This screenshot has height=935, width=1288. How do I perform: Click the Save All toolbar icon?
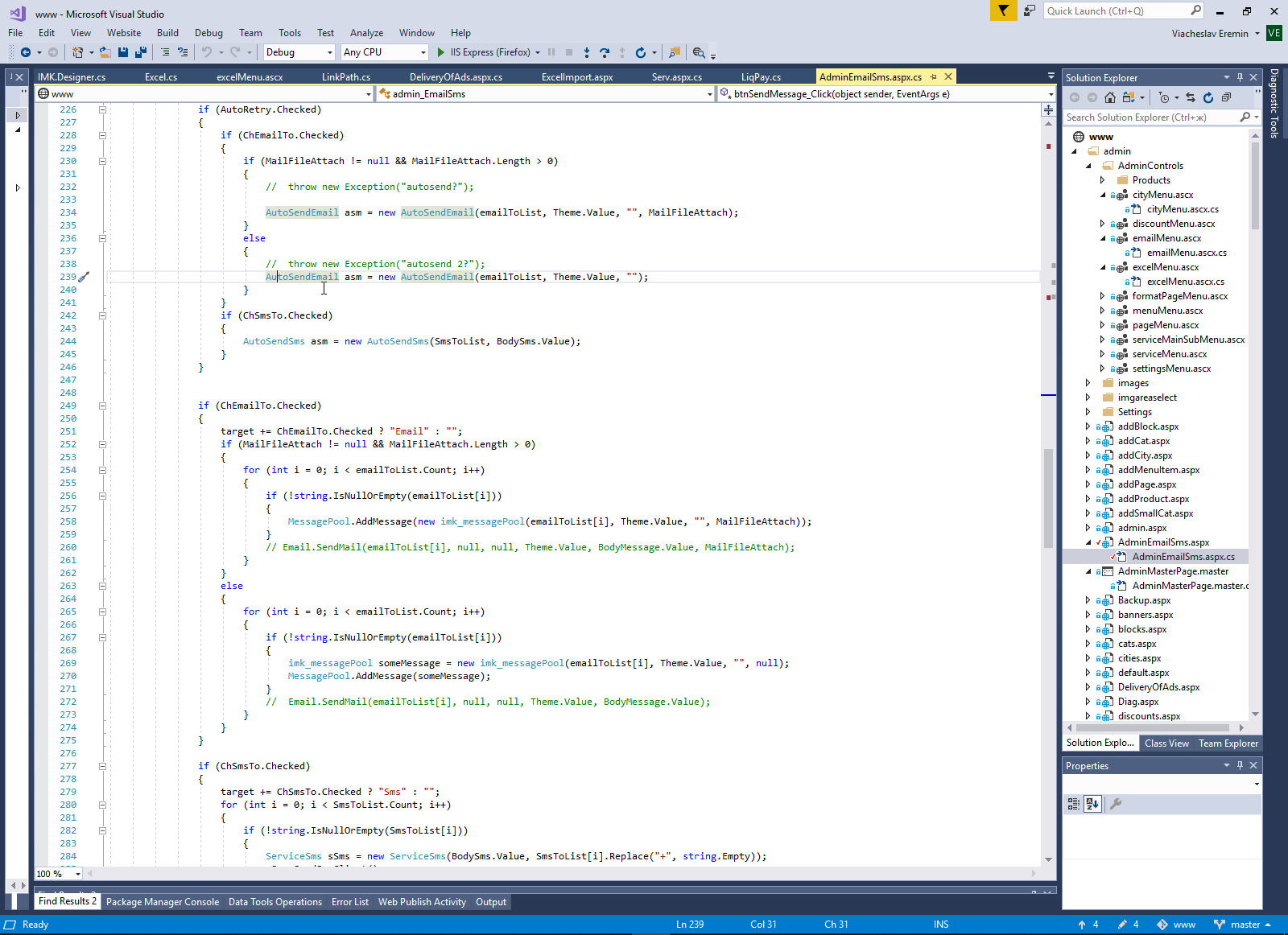pos(141,52)
